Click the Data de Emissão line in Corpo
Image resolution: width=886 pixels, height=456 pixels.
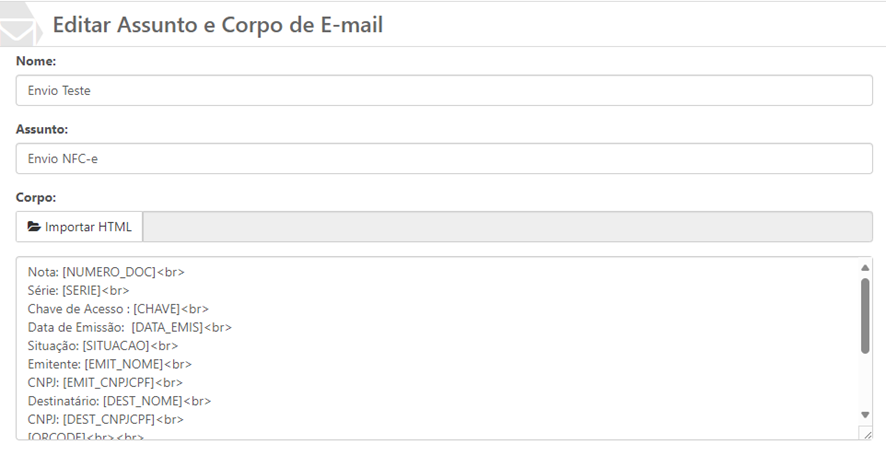point(130,327)
